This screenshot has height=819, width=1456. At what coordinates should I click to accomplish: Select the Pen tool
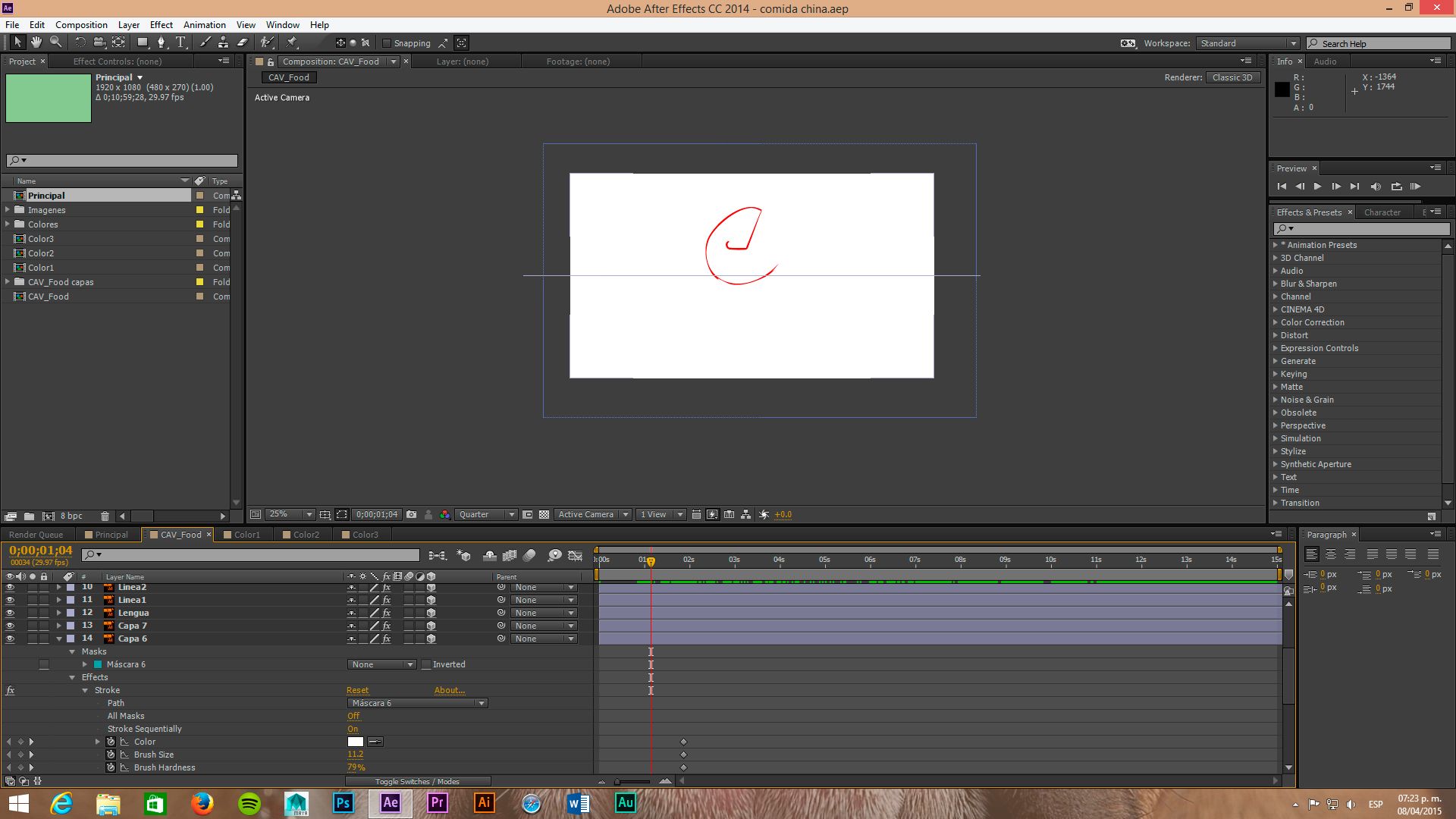coord(161,42)
